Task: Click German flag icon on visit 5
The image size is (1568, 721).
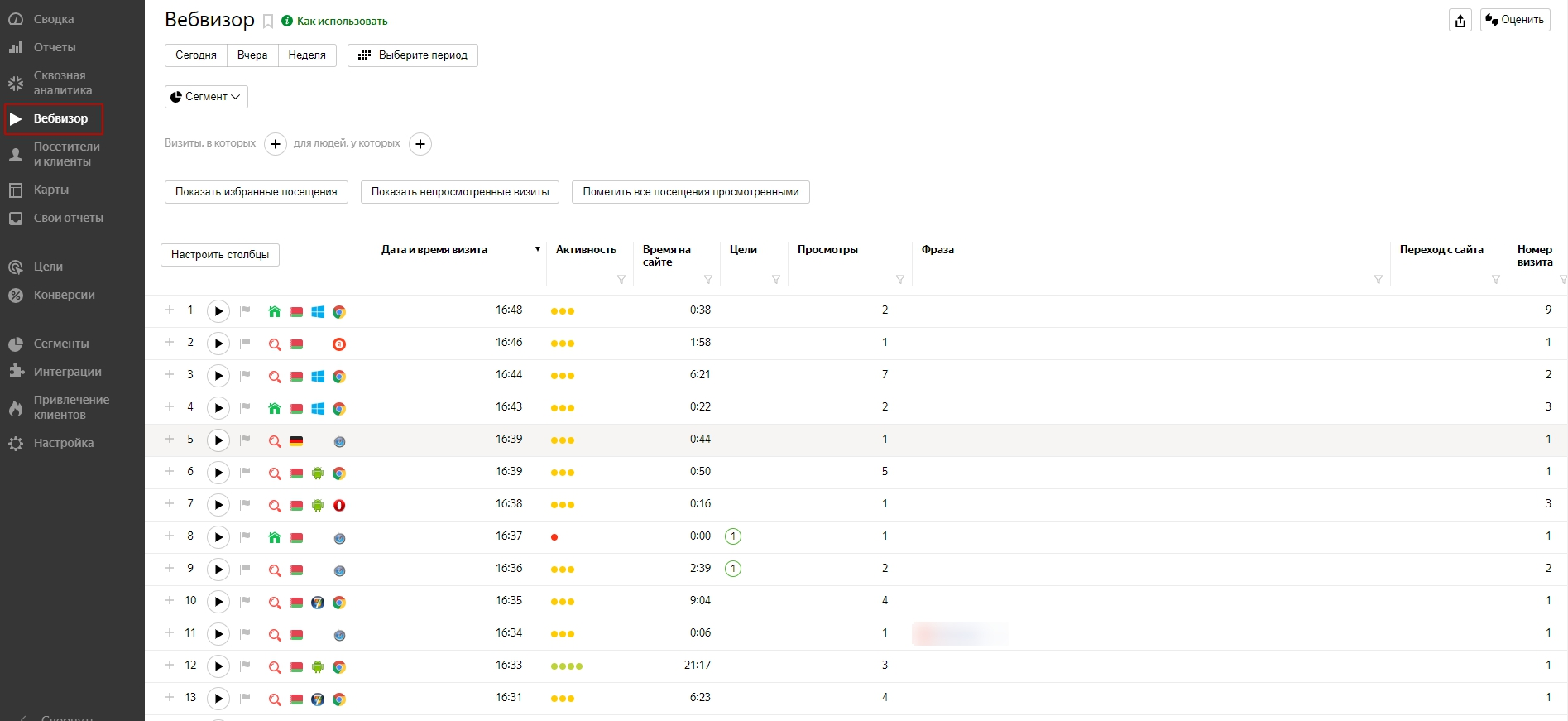Action: [x=296, y=441]
